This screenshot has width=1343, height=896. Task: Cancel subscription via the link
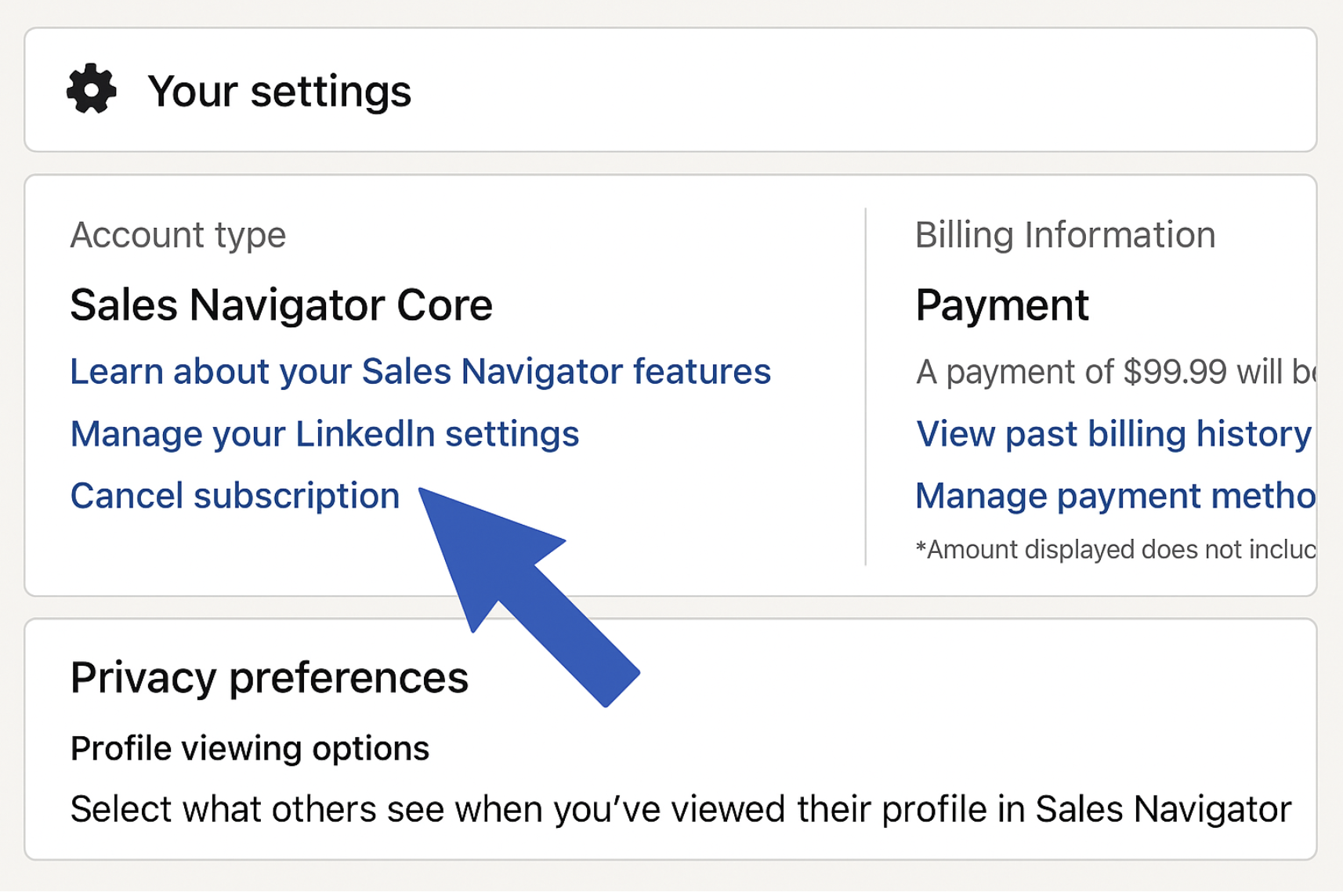235,496
